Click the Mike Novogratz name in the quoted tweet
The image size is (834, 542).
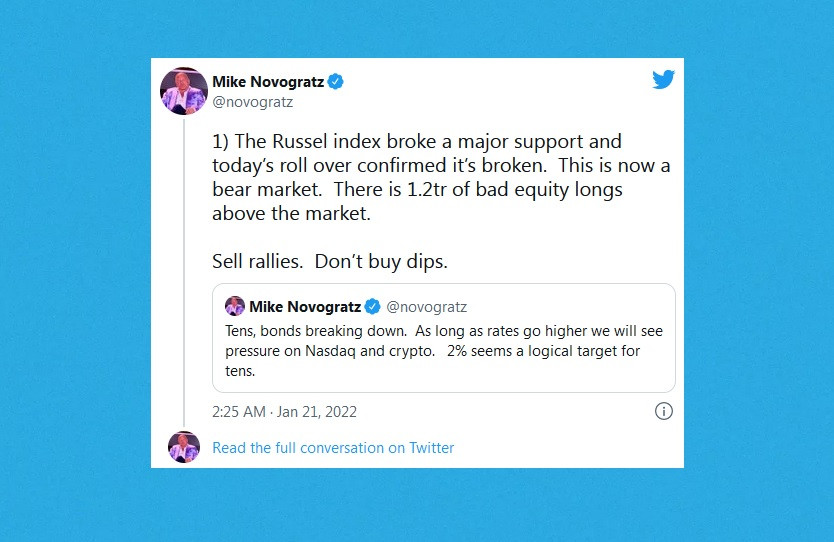pos(305,307)
